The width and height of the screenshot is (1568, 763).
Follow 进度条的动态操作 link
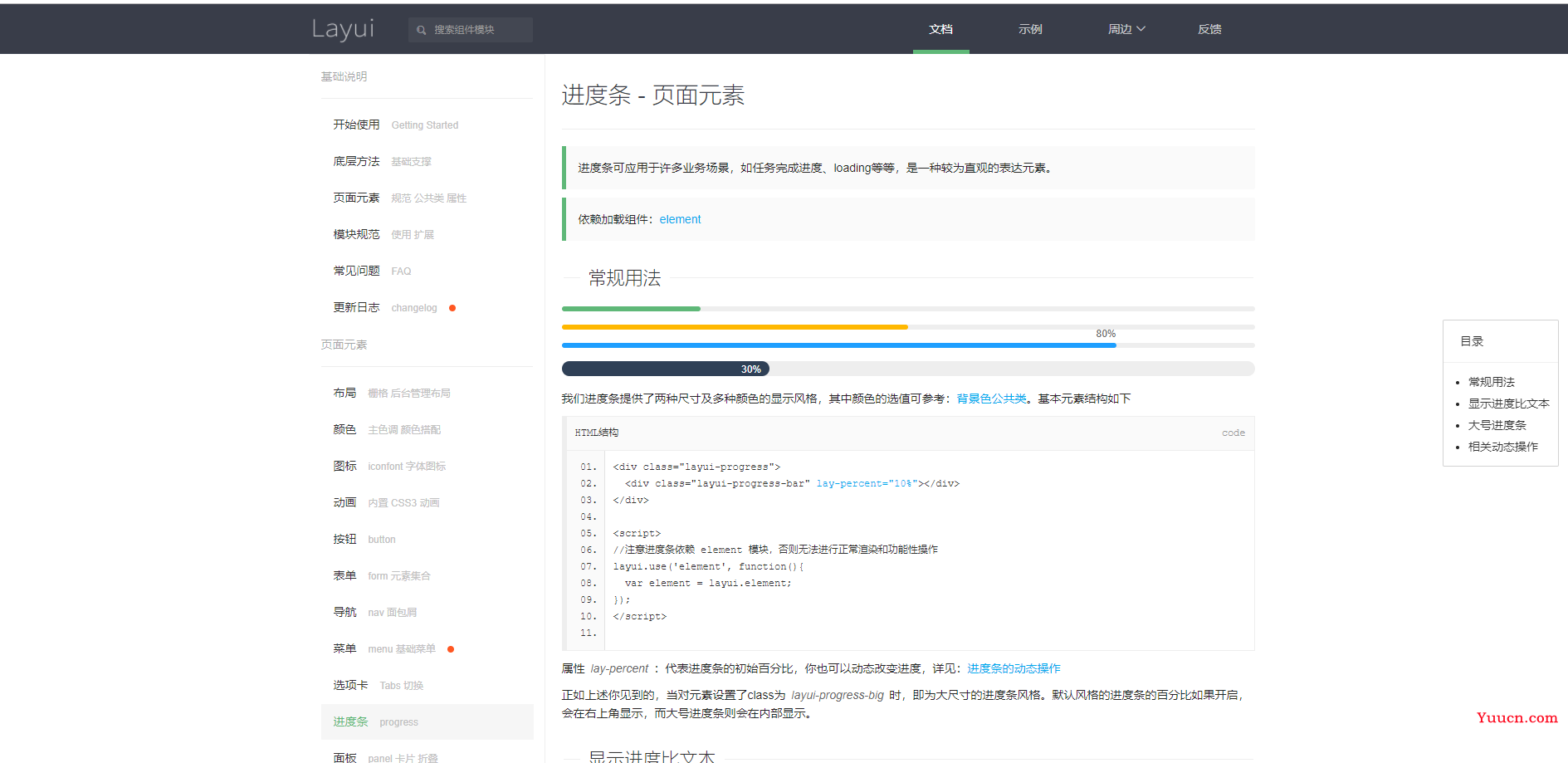click(x=1014, y=668)
